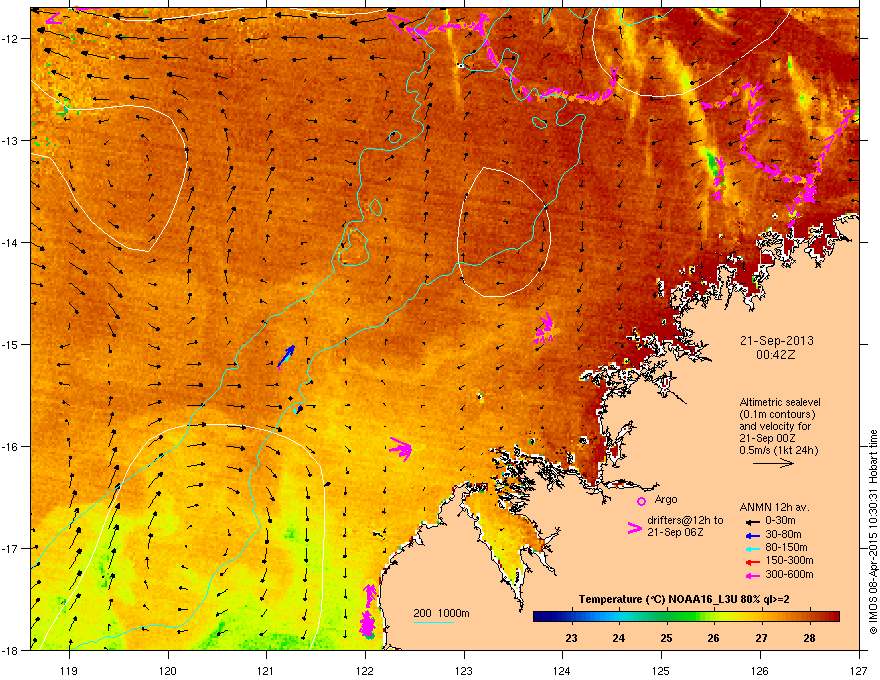Click the cyan 80-150m legend arrow
880x680 pixels.
[x=752, y=549]
